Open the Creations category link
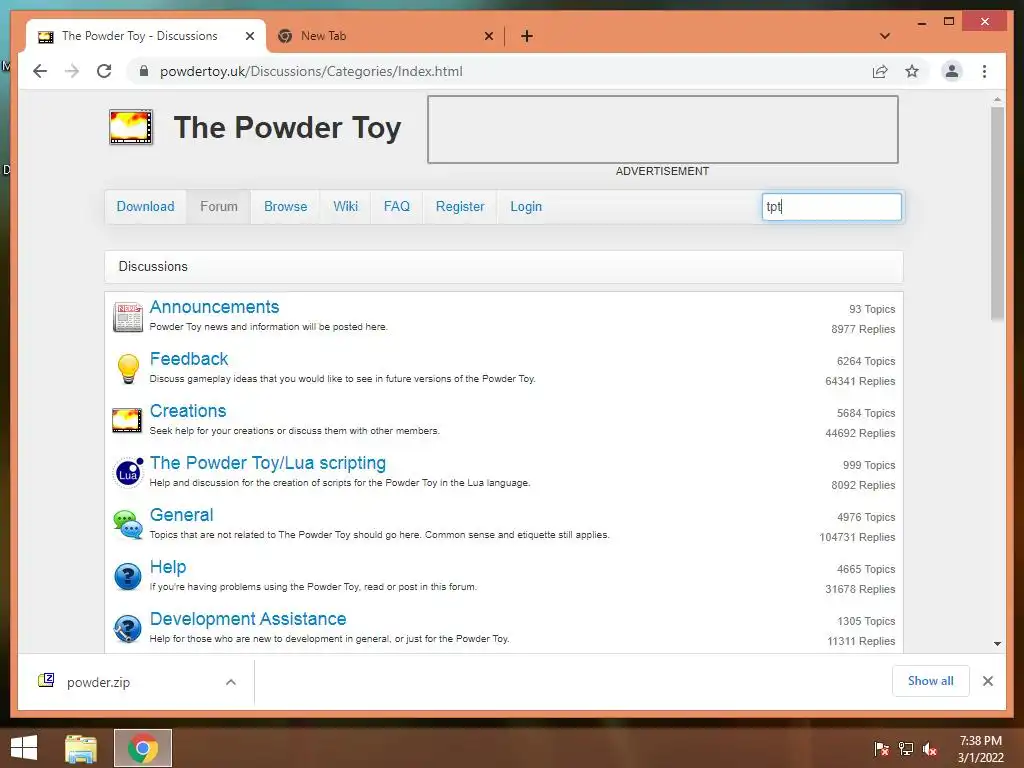The image size is (1024, 768). pos(188,411)
